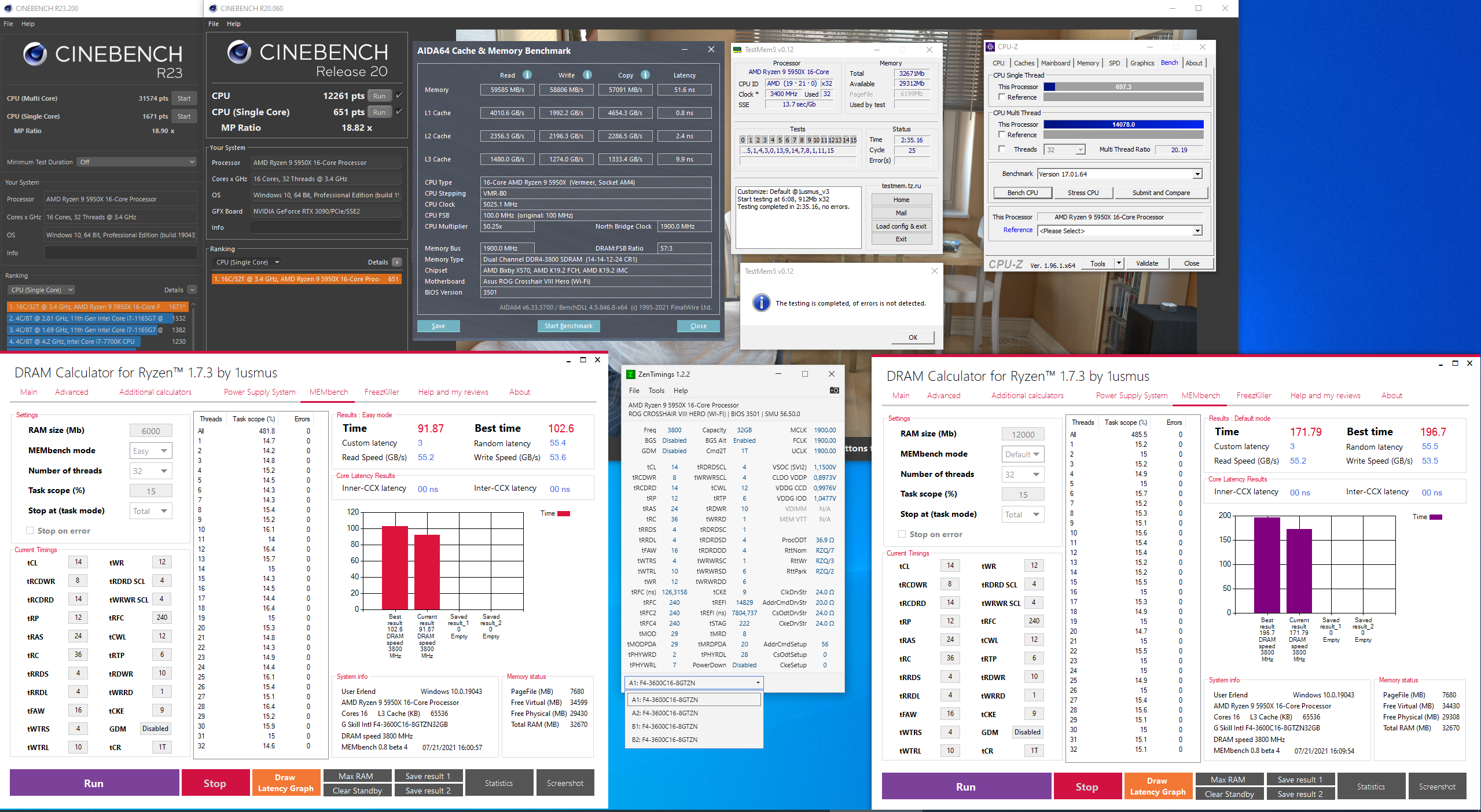
Task: Click the Write info icon in AIDA64
Action: coord(587,75)
